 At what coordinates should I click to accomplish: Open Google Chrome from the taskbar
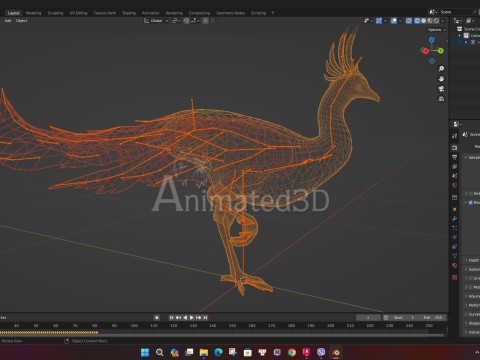292,352
